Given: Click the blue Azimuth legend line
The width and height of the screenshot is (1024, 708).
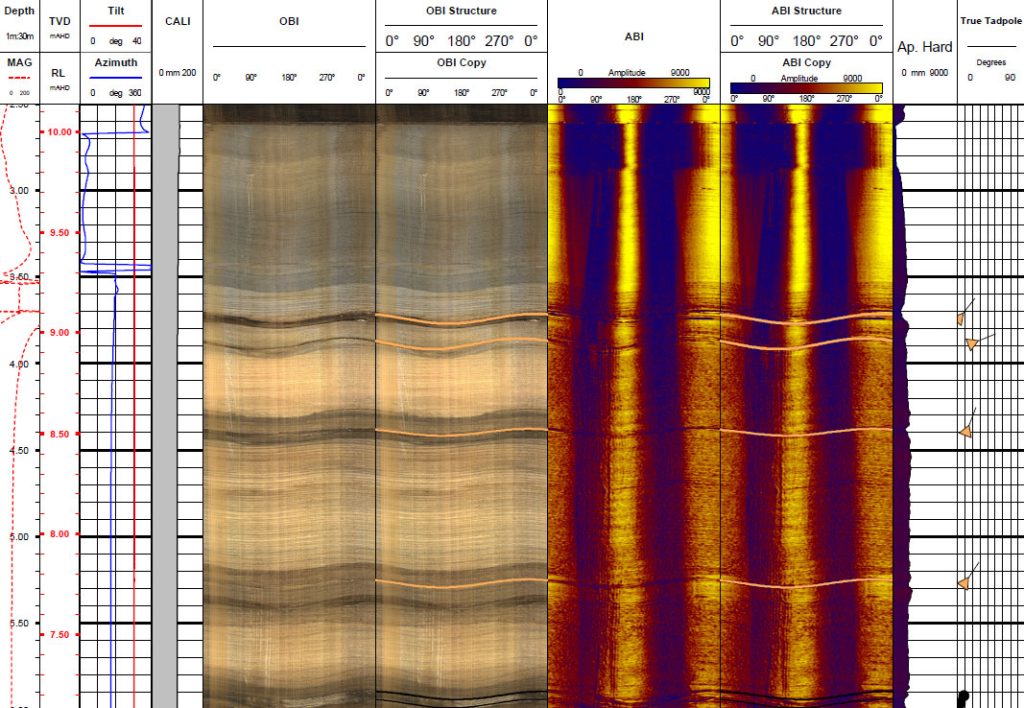Looking at the screenshot, I should [x=116, y=78].
